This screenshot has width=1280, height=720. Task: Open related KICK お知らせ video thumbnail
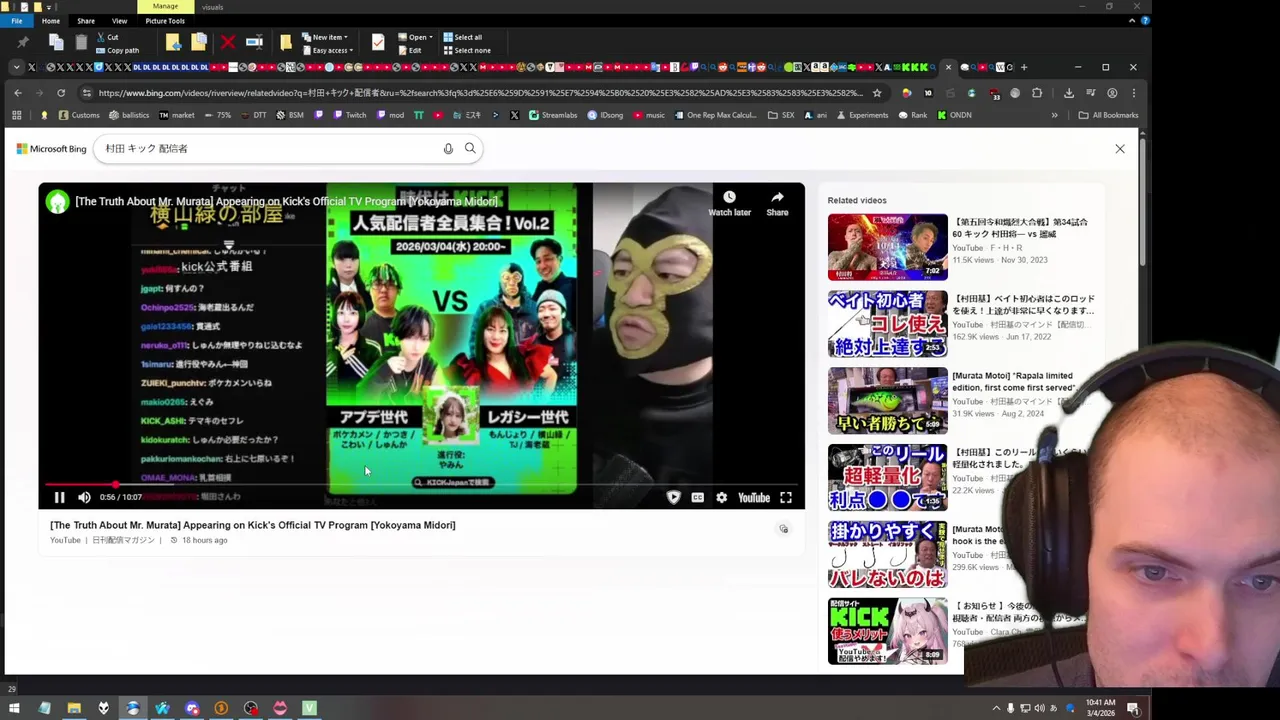tap(887, 630)
